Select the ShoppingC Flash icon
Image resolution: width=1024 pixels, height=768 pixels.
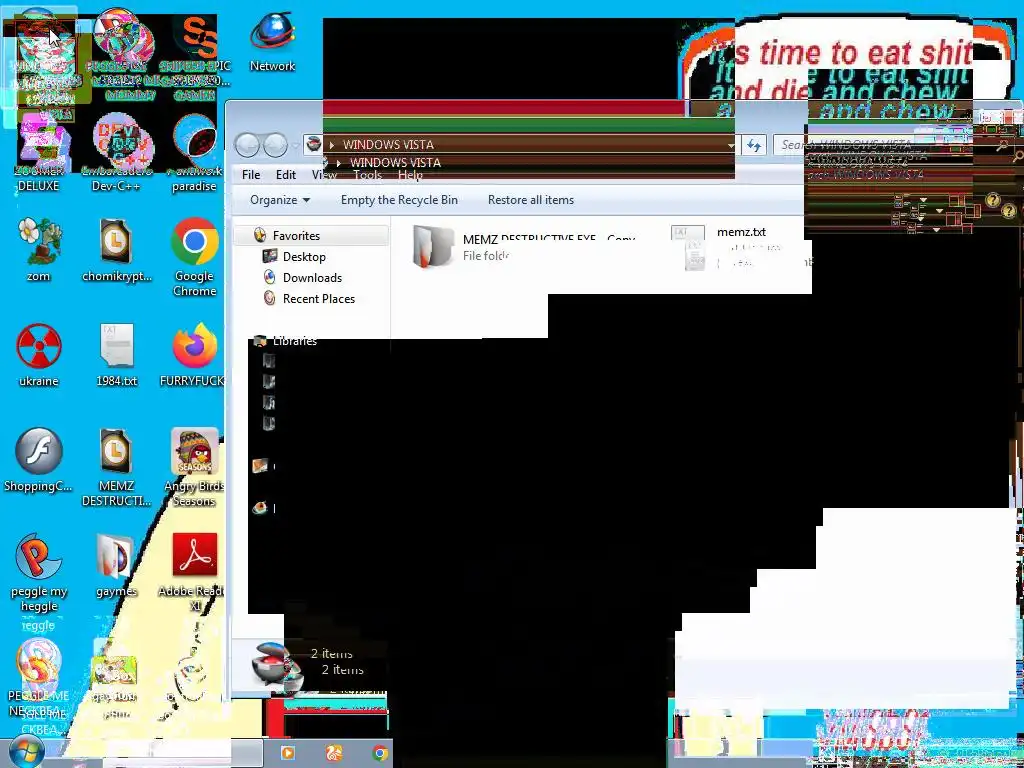[39, 460]
